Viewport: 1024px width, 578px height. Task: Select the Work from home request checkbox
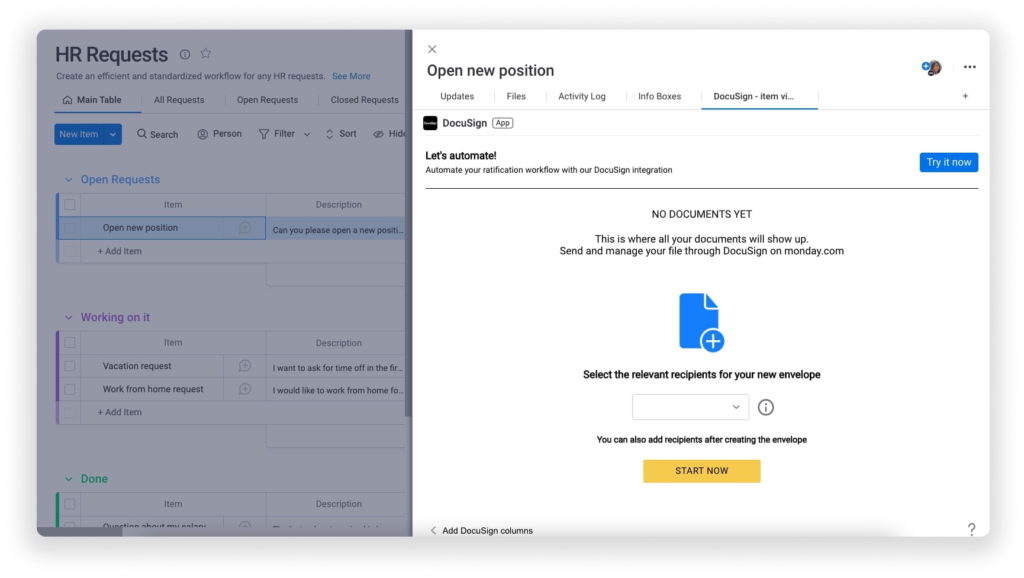click(68, 388)
